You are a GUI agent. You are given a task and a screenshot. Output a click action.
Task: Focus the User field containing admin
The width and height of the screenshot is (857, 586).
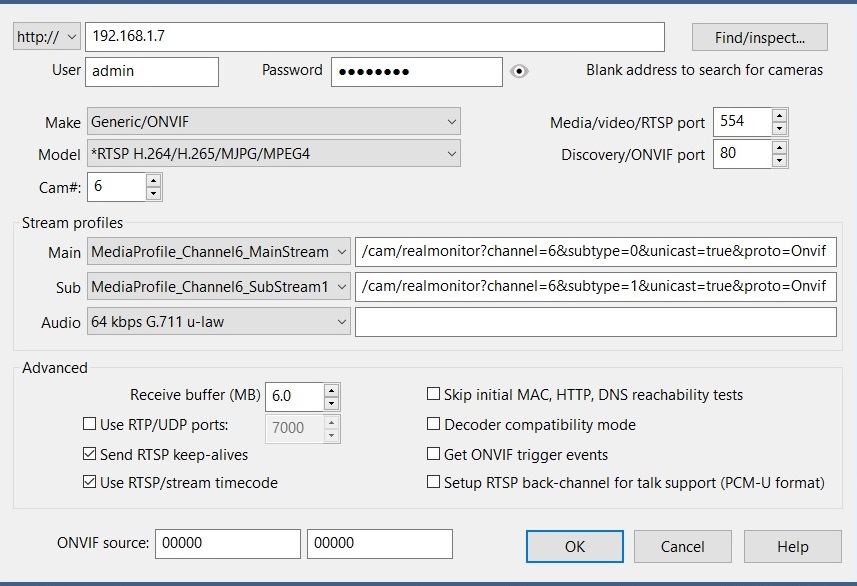(x=152, y=72)
